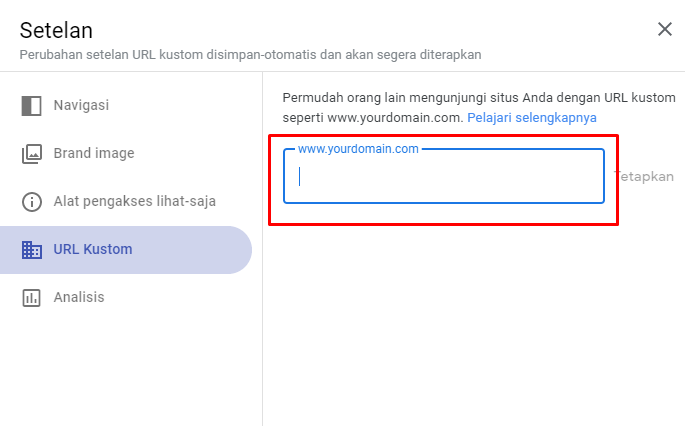
Task: Click the info icon for Alat pengakses
Action: pos(32,202)
